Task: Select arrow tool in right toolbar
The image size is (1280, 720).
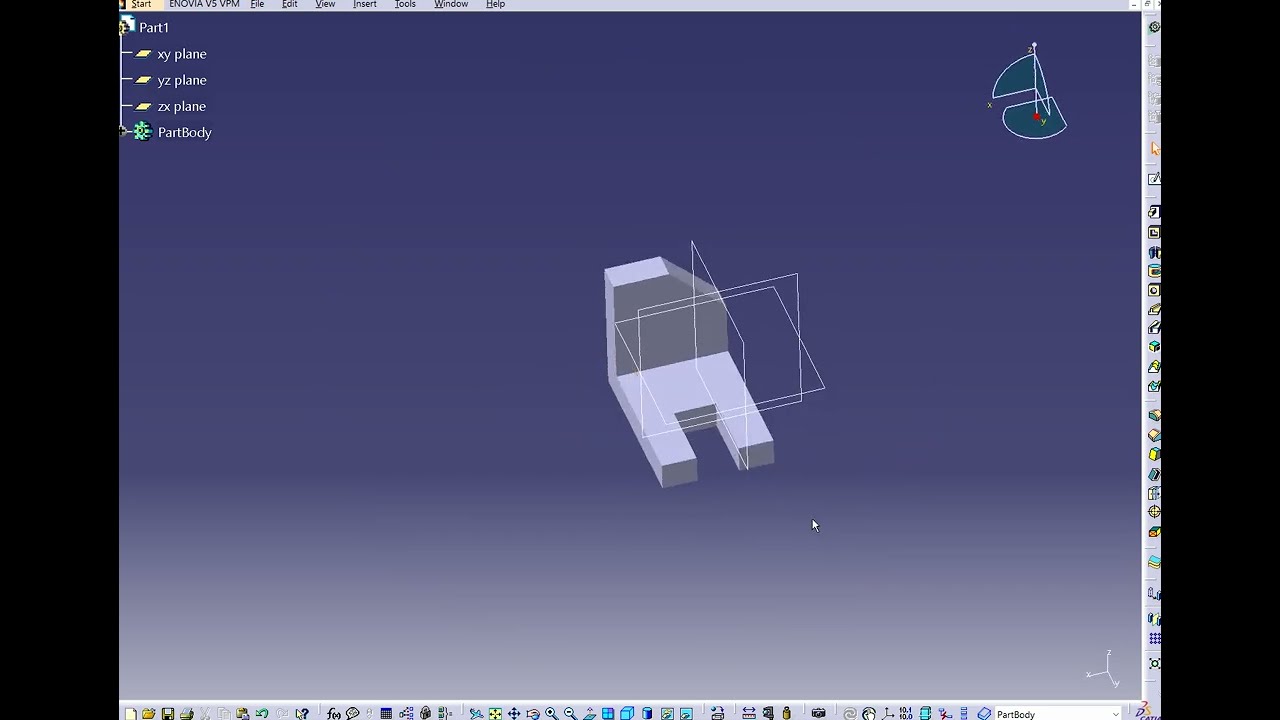Action: coord(1154,149)
